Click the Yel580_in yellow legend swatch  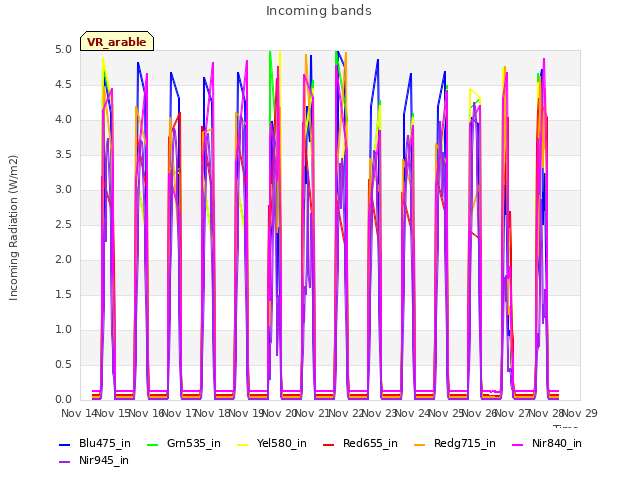(x=242, y=445)
